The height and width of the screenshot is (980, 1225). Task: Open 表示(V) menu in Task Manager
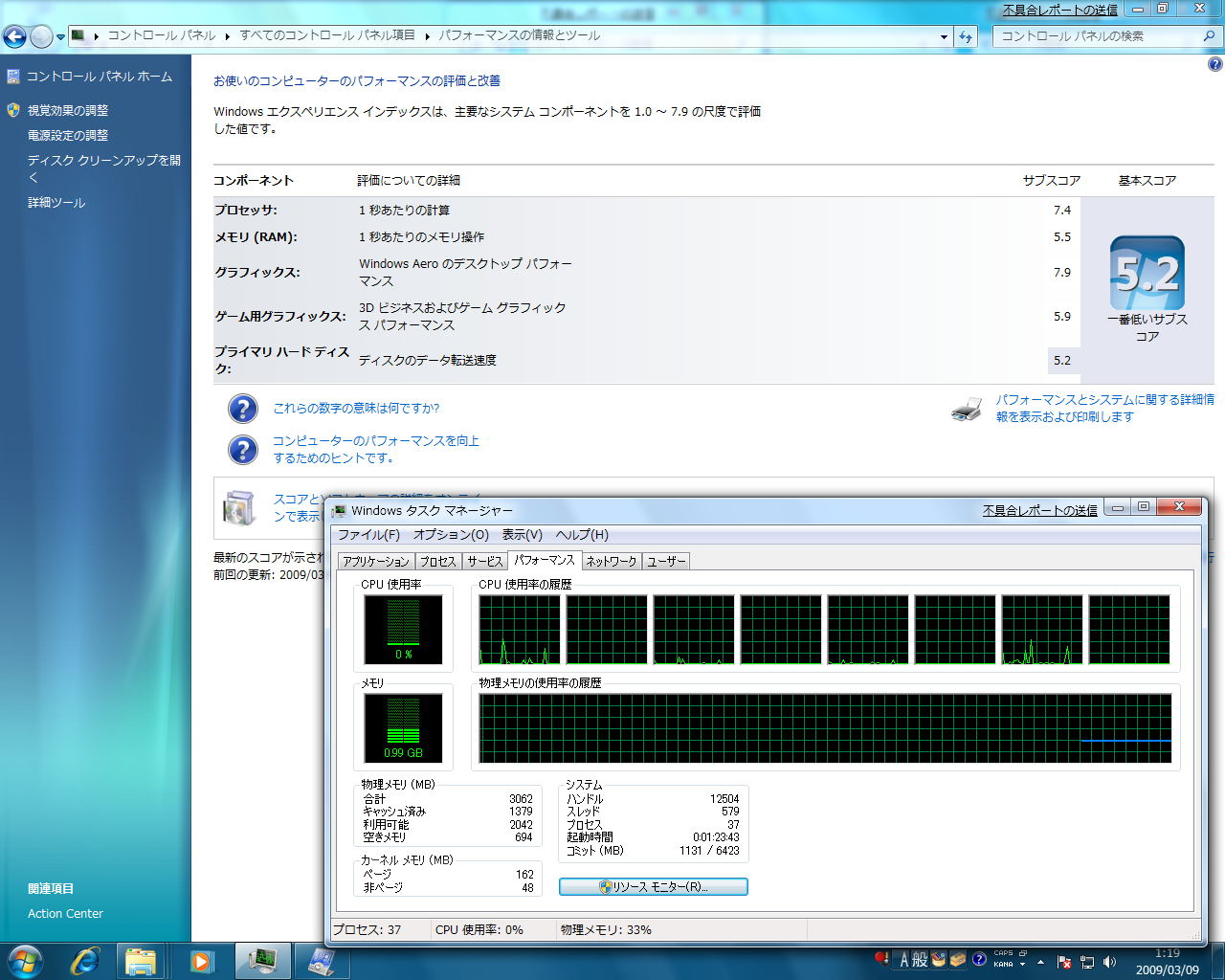click(523, 535)
